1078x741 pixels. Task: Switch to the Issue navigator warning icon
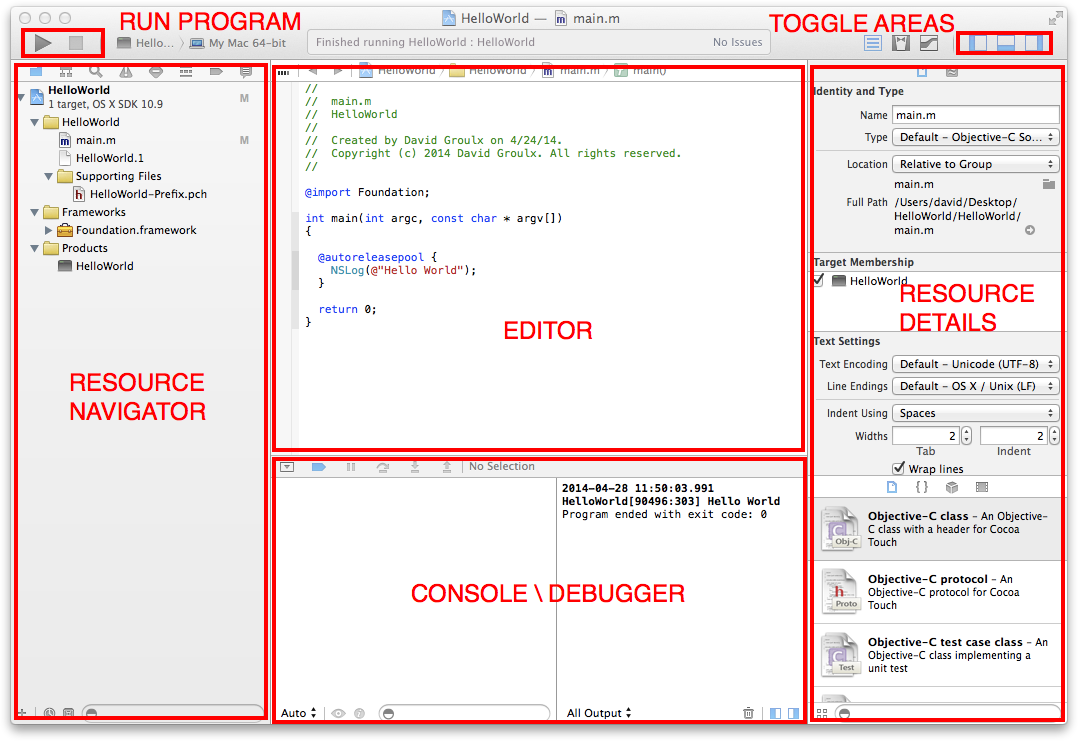pos(125,72)
